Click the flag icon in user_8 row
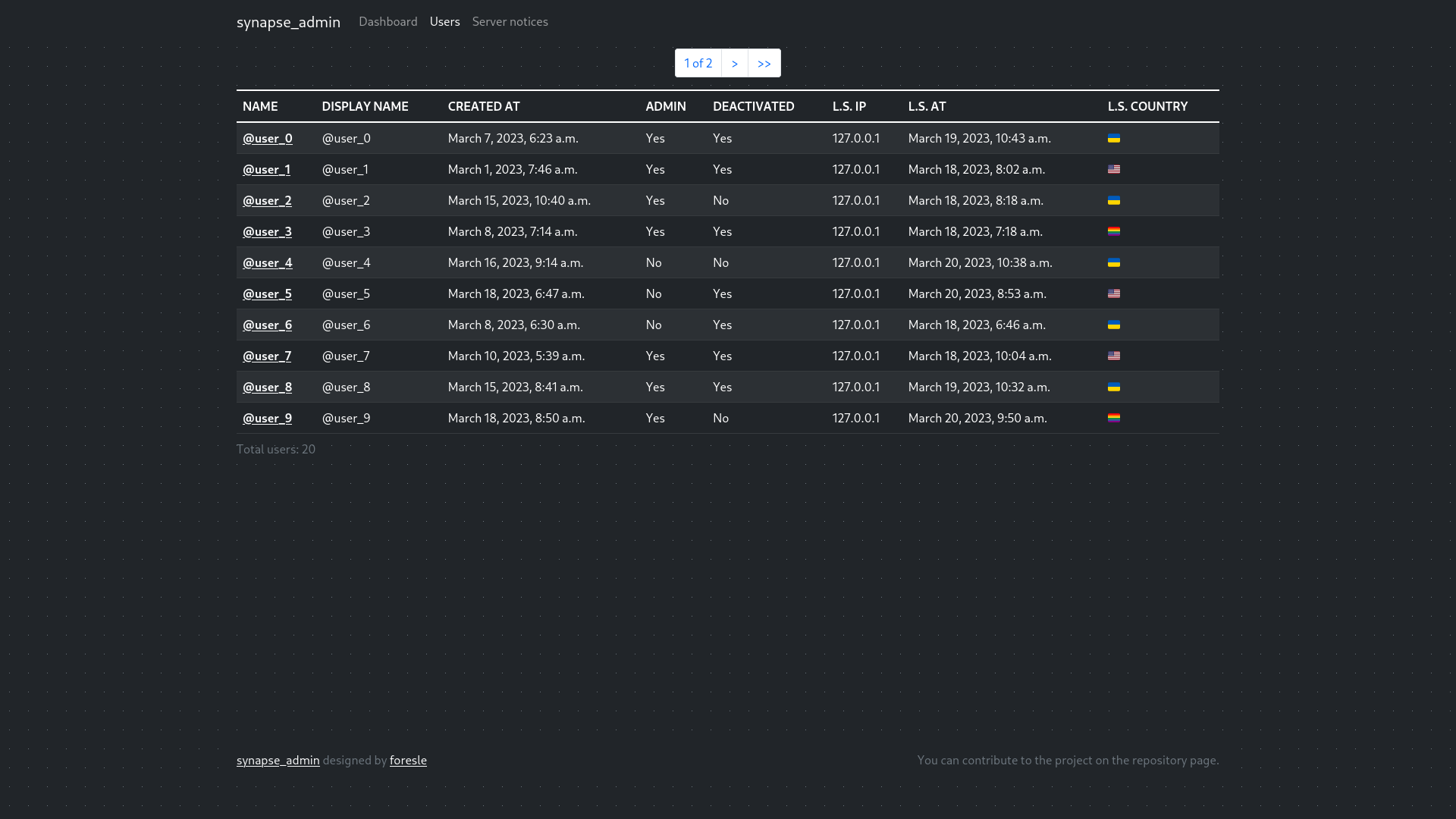This screenshot has height=819, width=1456. [1113, 387]
